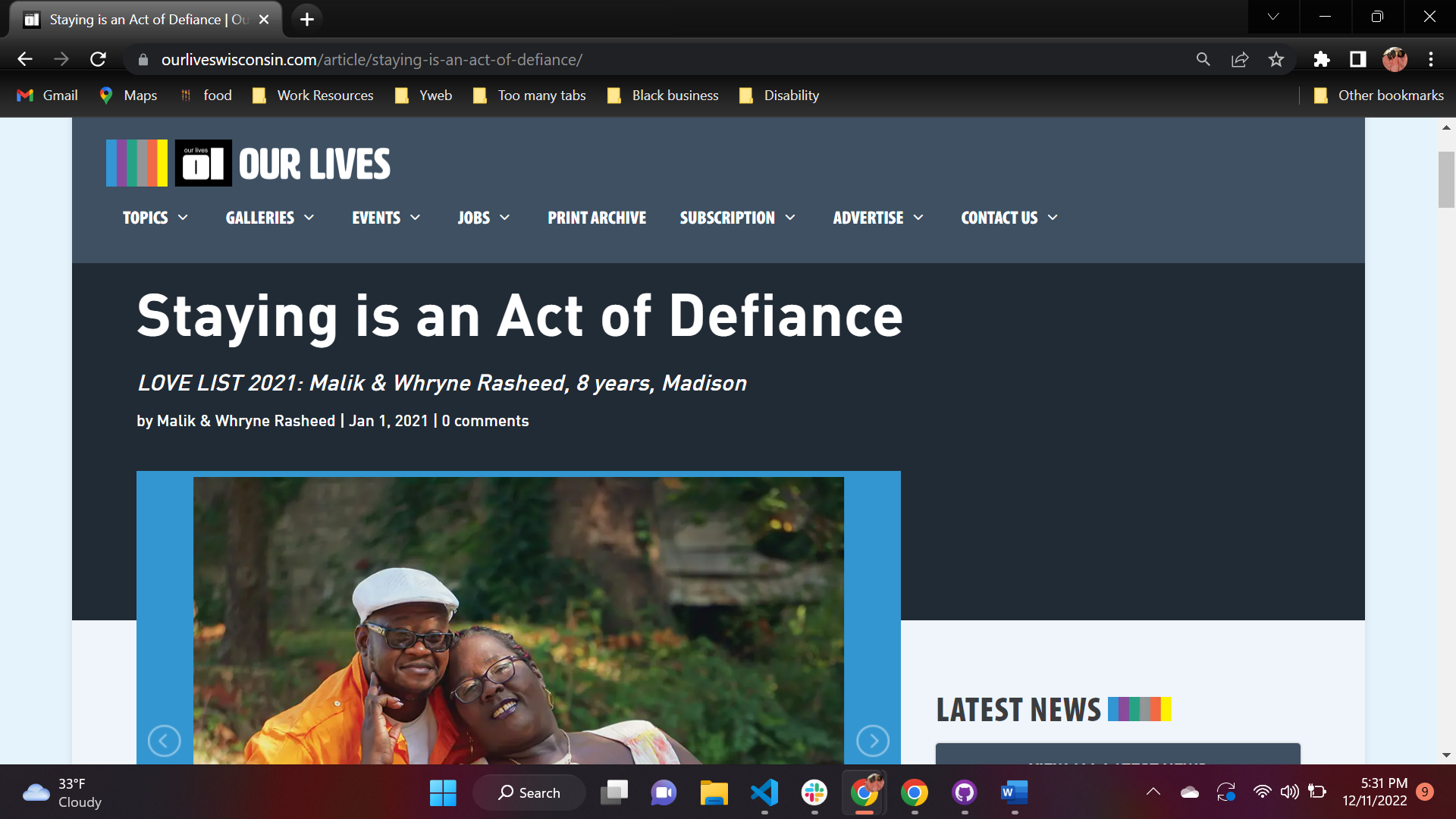Go to previous slide with left arrow
Viewport: 1456px width, 819px height.
tap(164, 741)
